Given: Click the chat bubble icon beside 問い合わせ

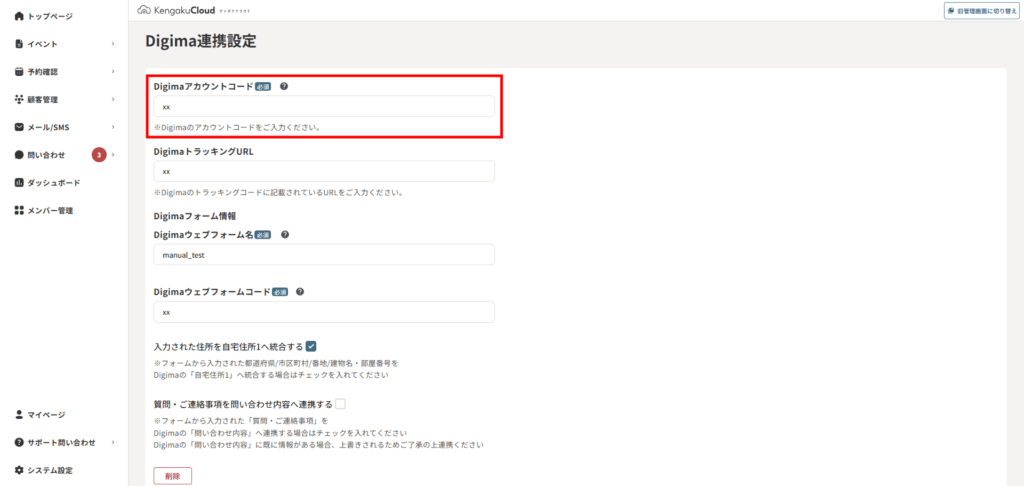Looking at the screenshot, I should [19, 155].
